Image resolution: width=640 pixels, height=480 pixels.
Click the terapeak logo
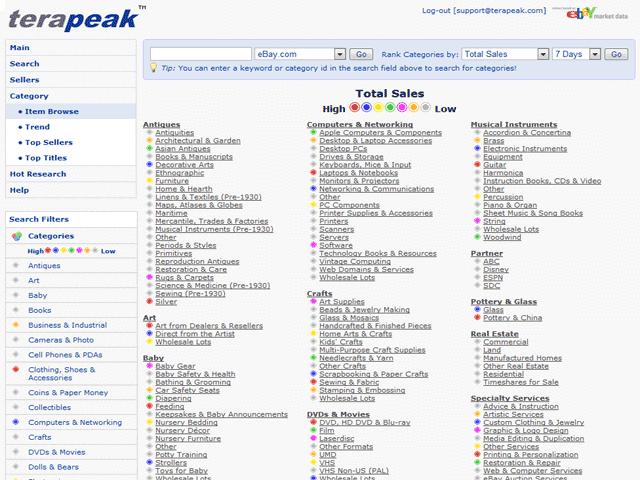[76, 18]
